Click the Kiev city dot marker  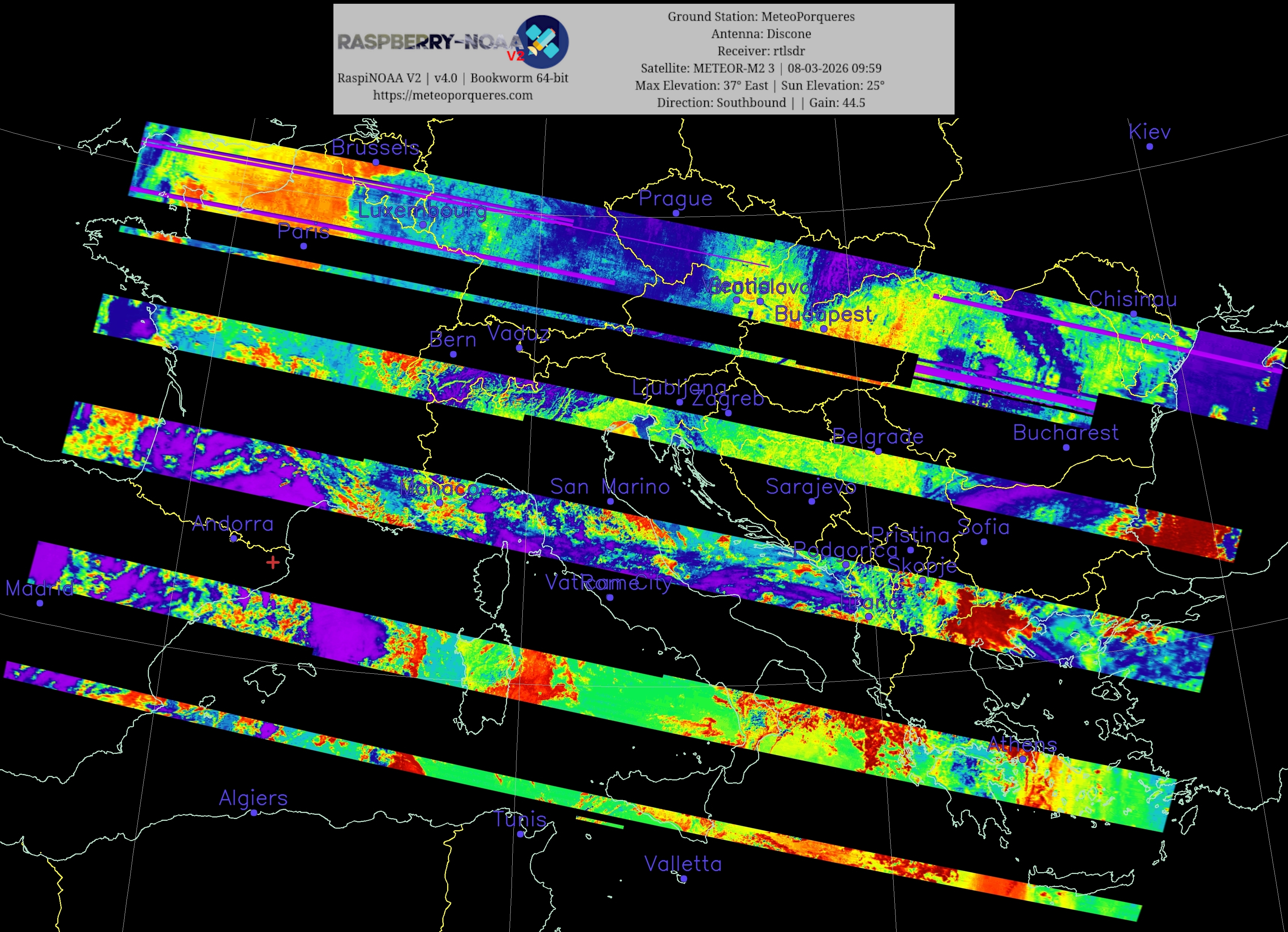[1150, 146]
